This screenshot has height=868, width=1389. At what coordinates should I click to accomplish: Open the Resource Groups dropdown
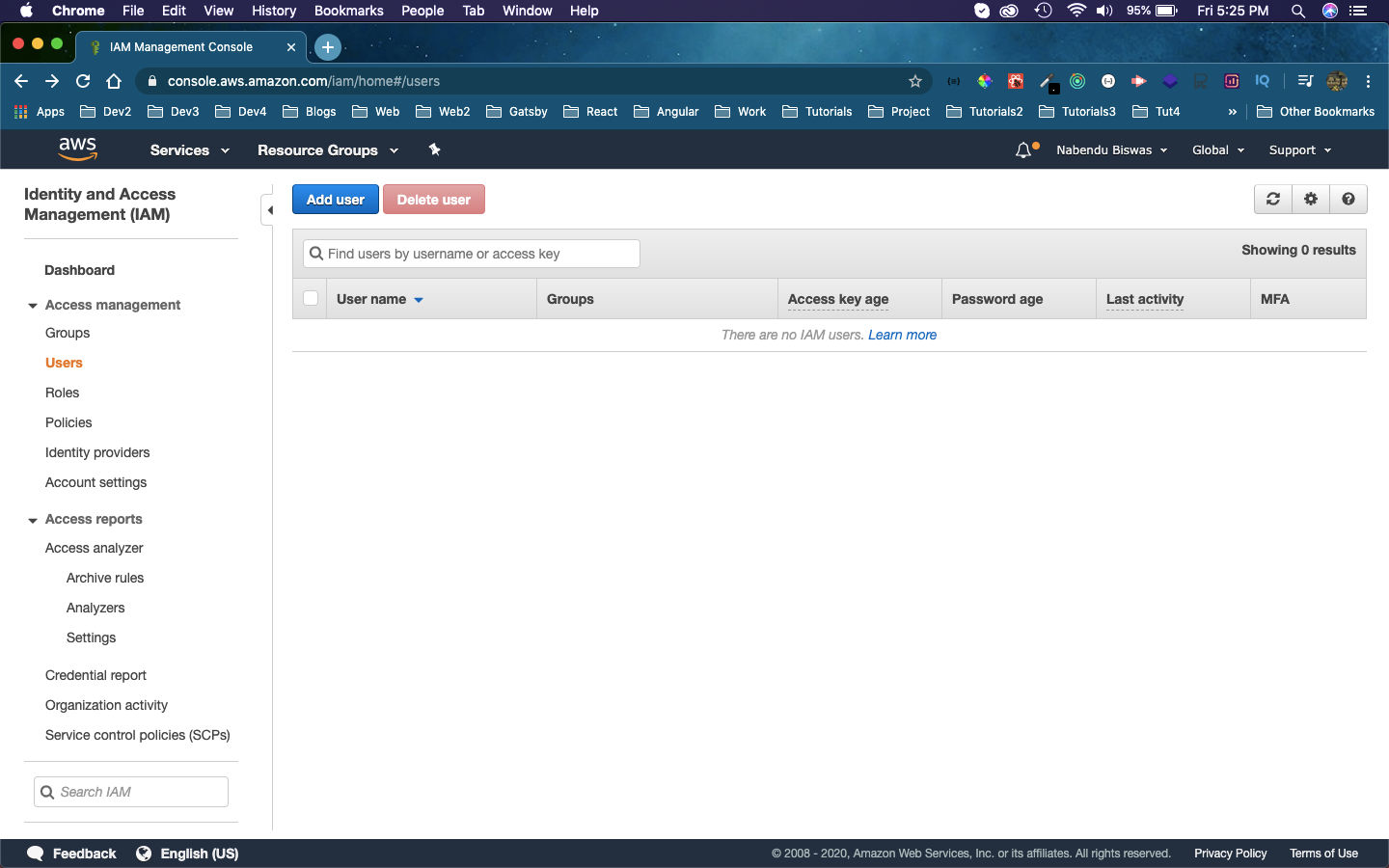tap(327, 150)
